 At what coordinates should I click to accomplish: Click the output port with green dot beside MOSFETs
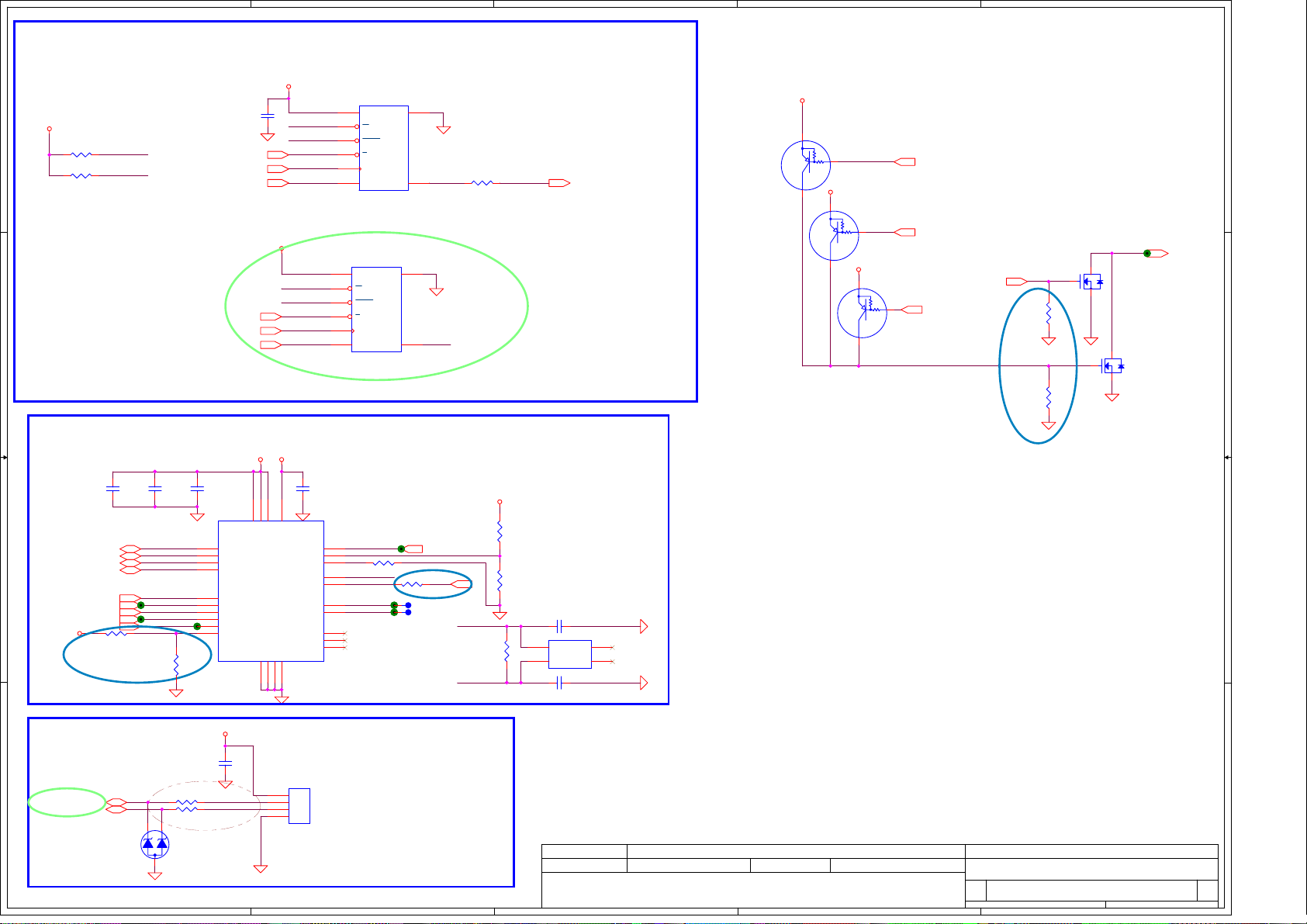click(1158, 254)
